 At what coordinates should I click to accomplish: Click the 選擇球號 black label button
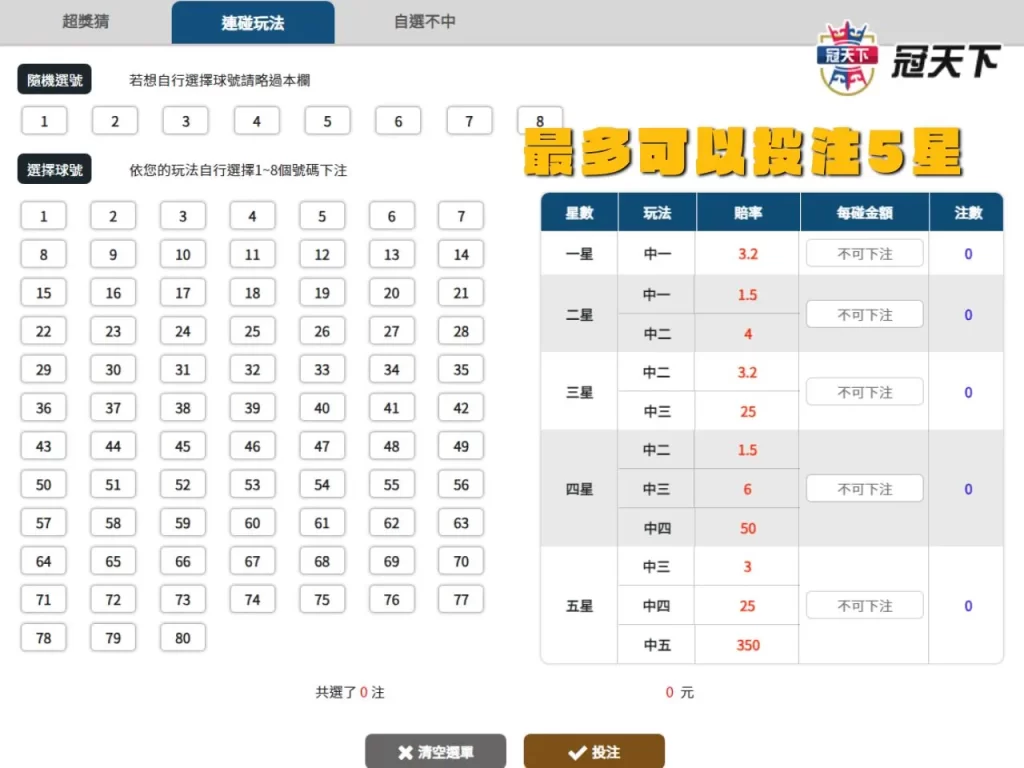[54, 169]
